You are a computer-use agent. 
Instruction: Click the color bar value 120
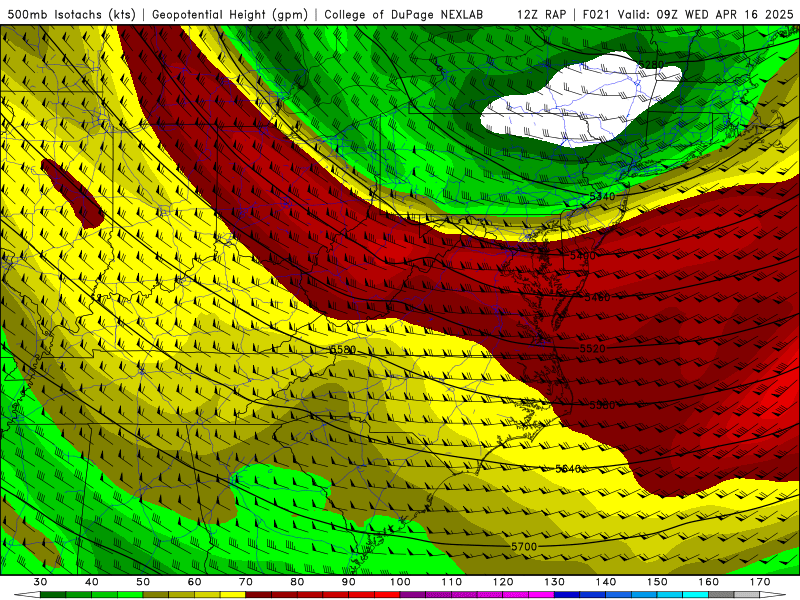click(503, 582)
